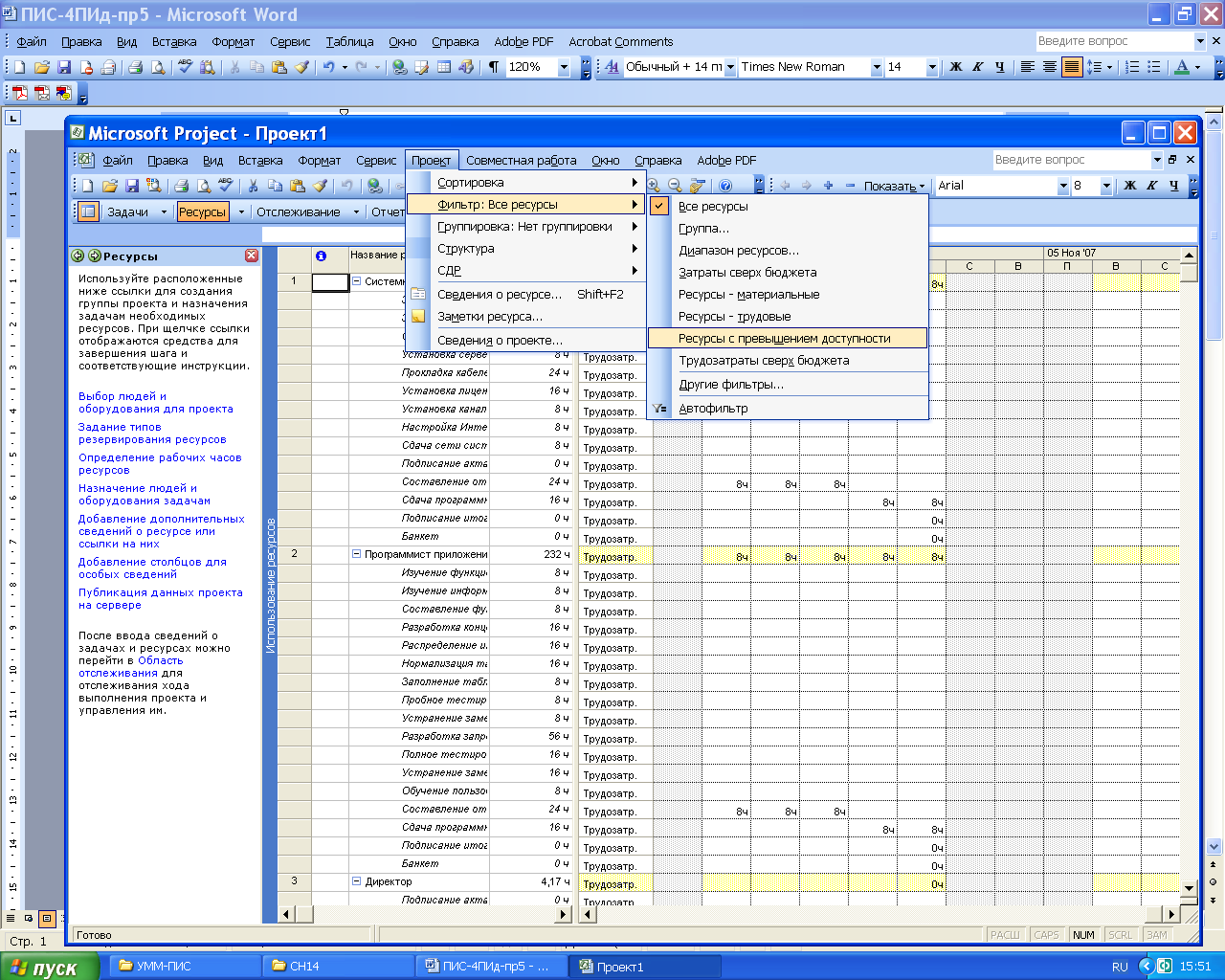Viewport: 1225px width, 980px height.
Task: Click Zoom Out magnifier in Project toolbar
Action: tap(675, 186)
